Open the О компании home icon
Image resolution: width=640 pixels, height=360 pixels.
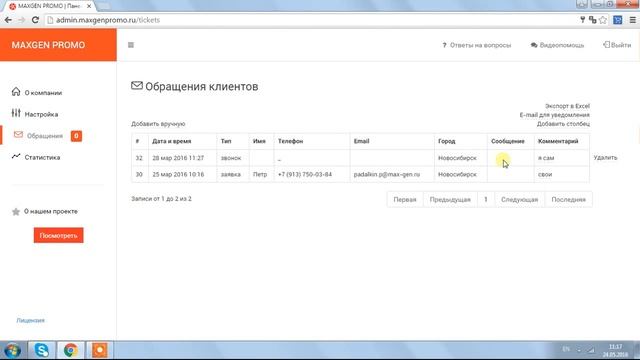tap(16, 91)
